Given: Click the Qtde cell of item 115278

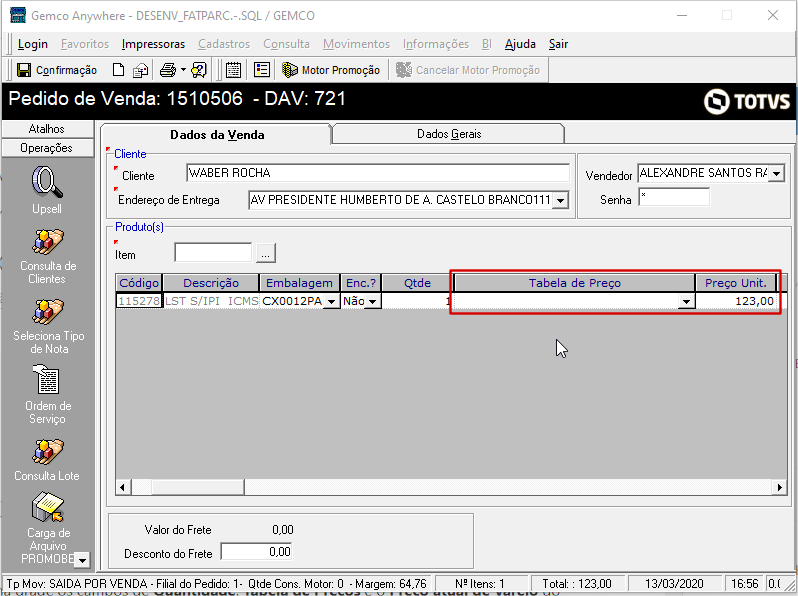Looking at the screenshot, I should pos(417,301).
